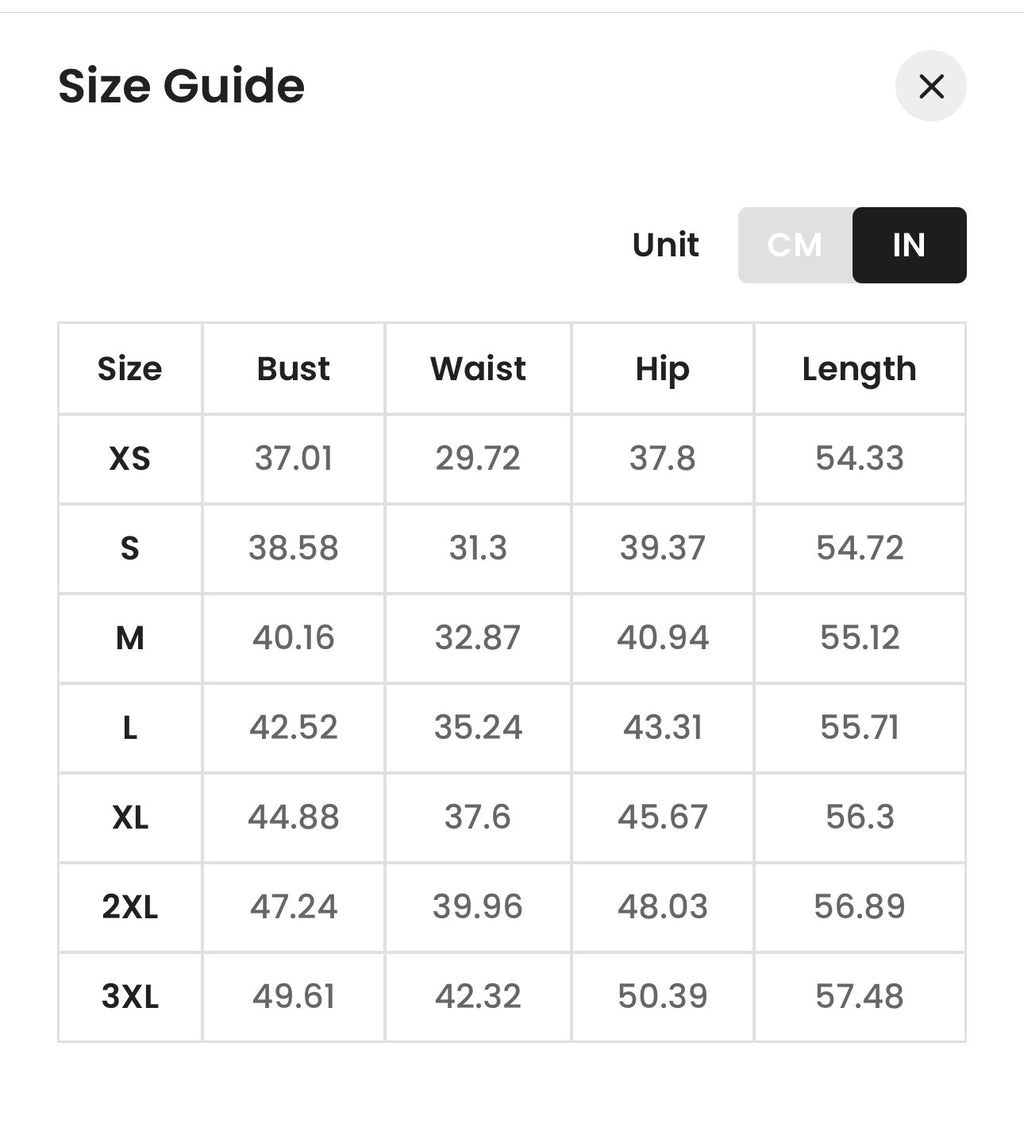Click the Size Guide heading
The width and height of the screenshot is (1024, 1127).
point(181,86)
